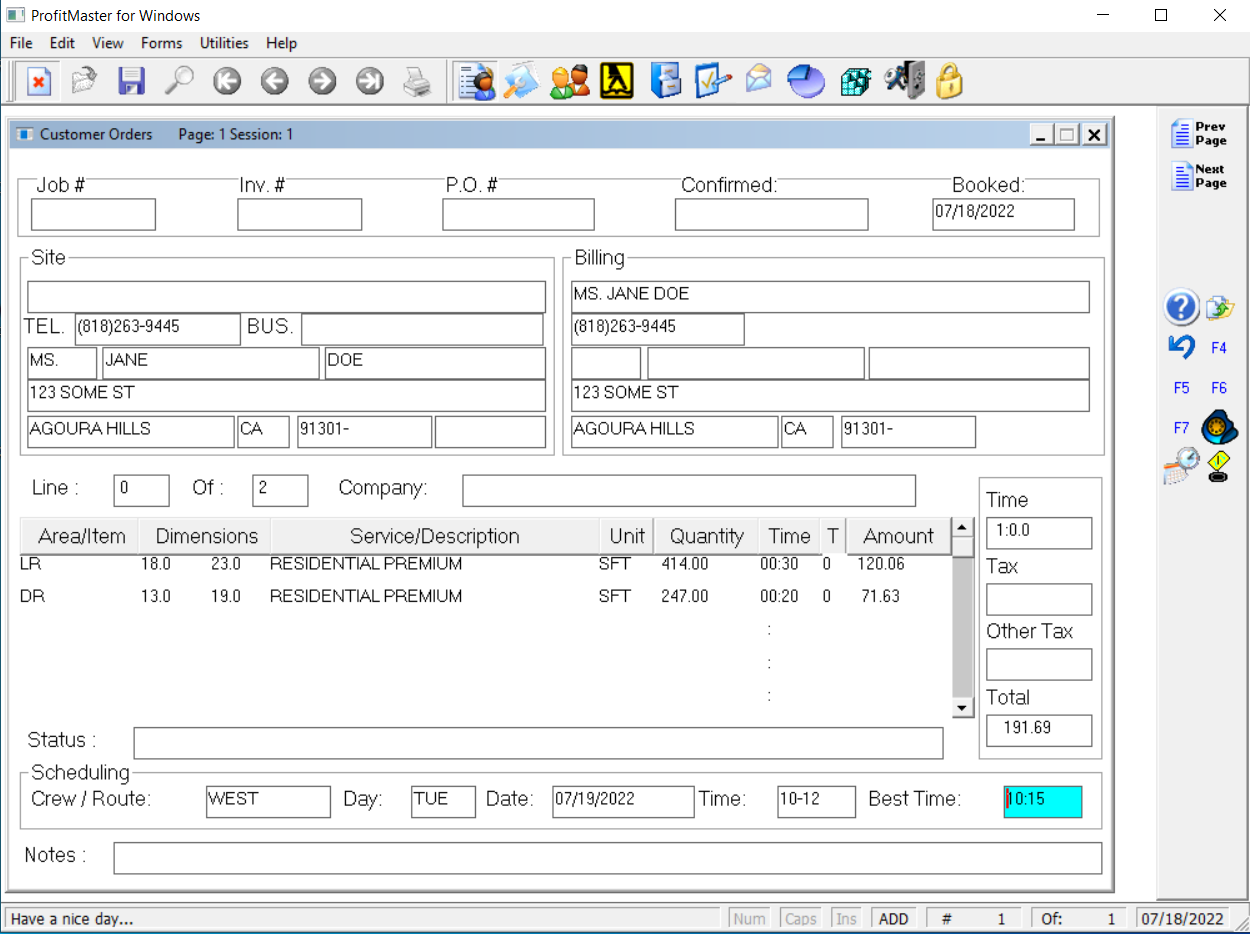Print the order using the printer icon
This screenshot has width=1250, height=934.
point(417,81)
